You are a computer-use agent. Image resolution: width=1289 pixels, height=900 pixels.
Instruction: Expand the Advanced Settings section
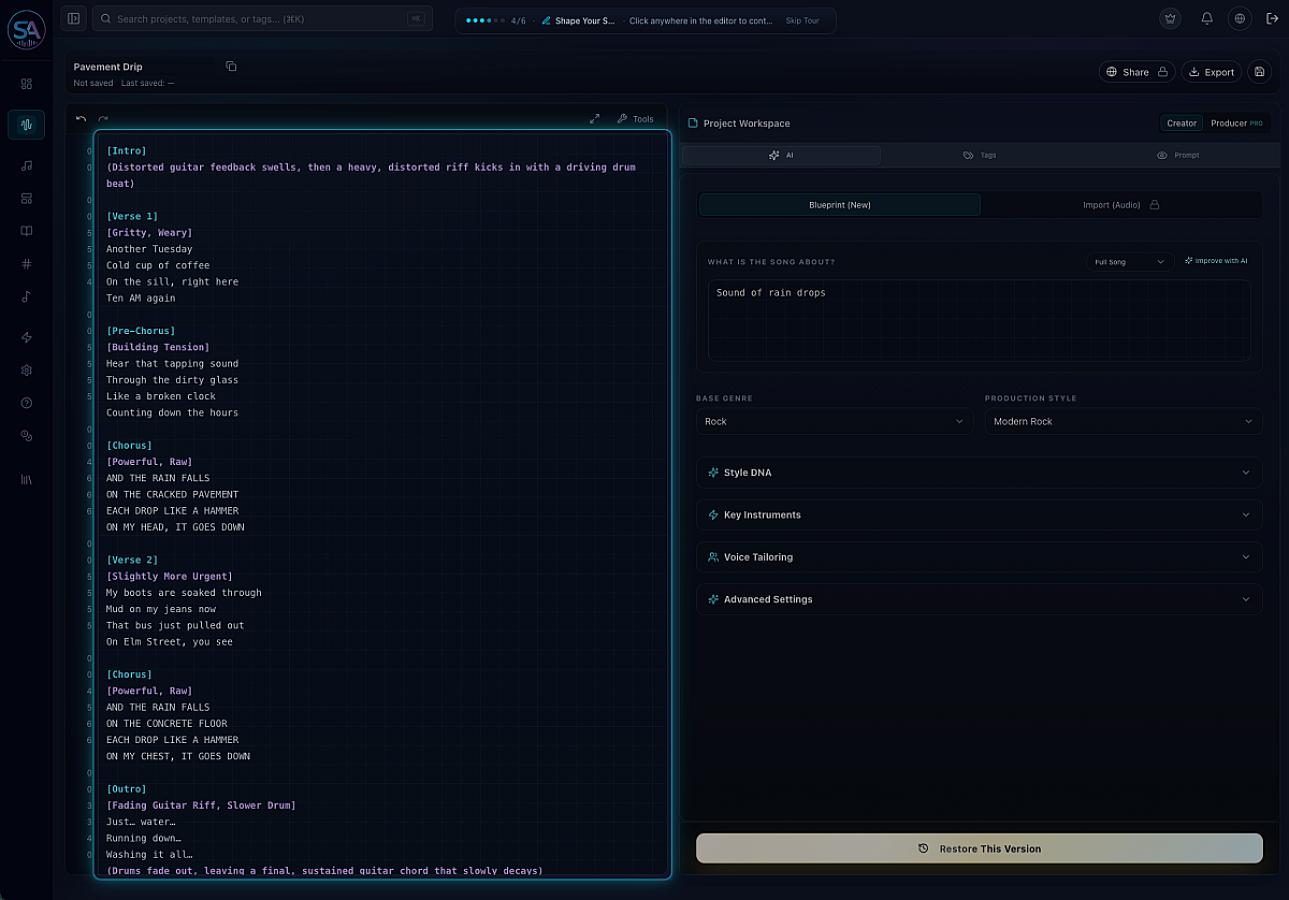click(x=979, y=599)
